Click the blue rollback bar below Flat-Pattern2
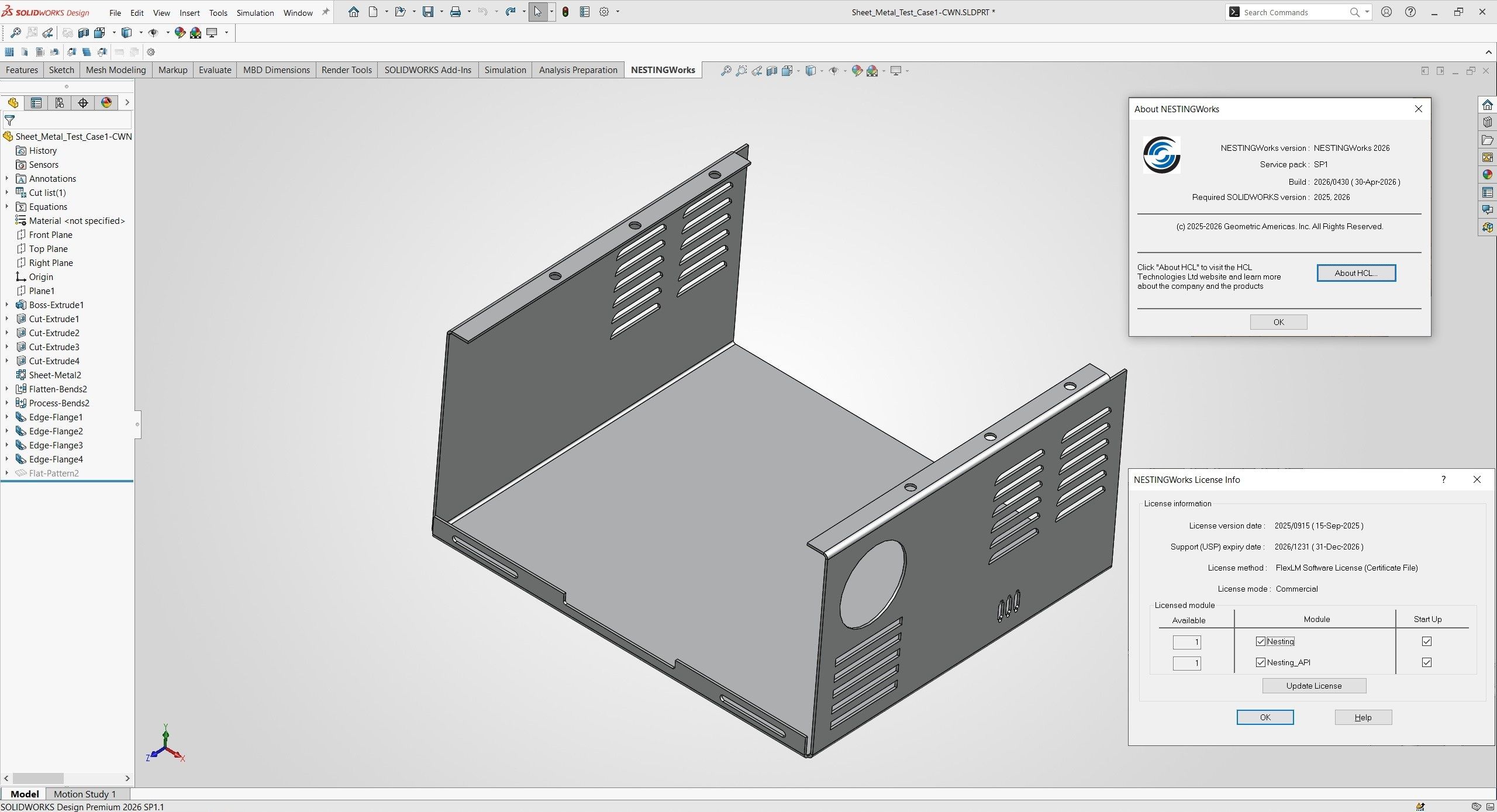 [67, 482]
